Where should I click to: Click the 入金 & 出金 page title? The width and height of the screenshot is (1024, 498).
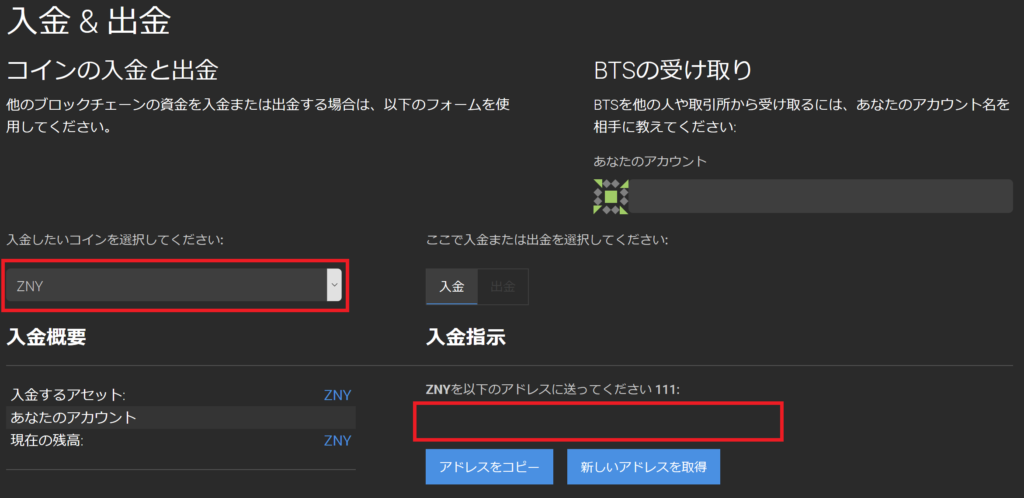(x=88, y=22)
